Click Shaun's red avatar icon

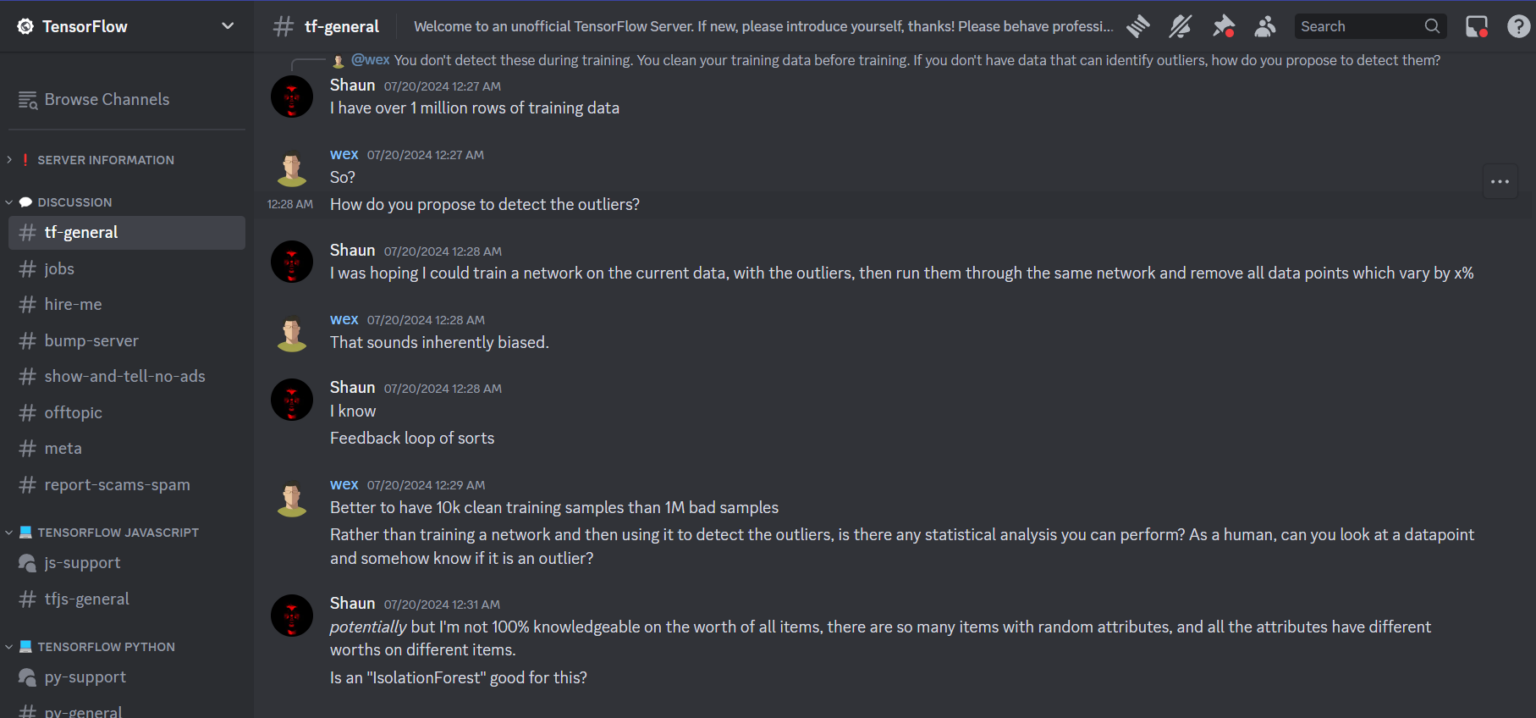(291, 96)
